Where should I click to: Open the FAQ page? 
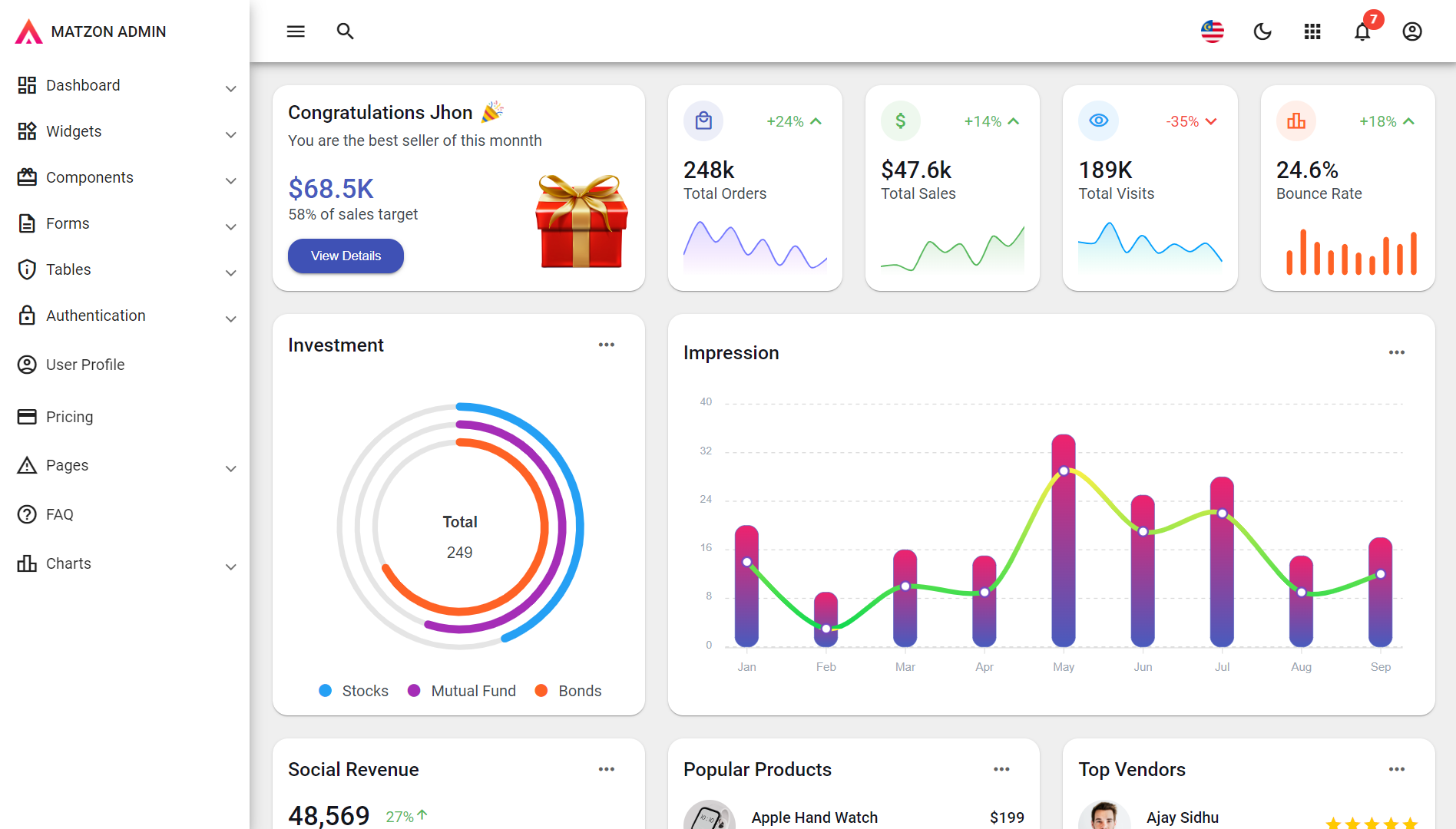point(60,514)
